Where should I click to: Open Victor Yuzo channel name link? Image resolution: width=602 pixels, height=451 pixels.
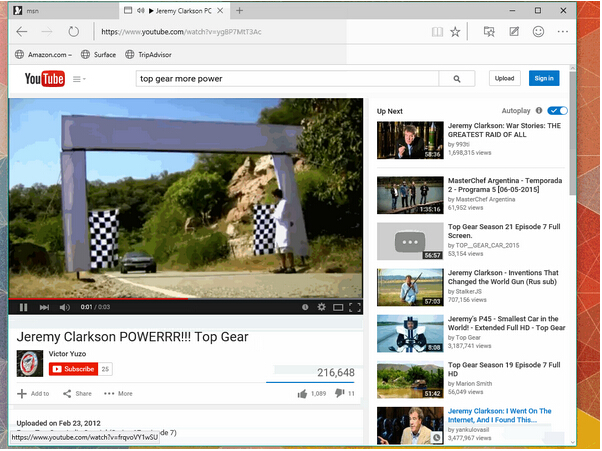[x=67, y=354]
